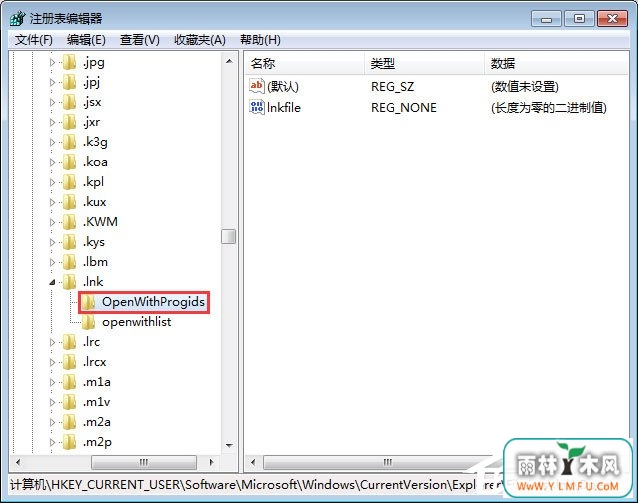Image resolution: width=638 pixels, height=503 pixels.
Task: Expand the .k3g key
Action: 52,142
